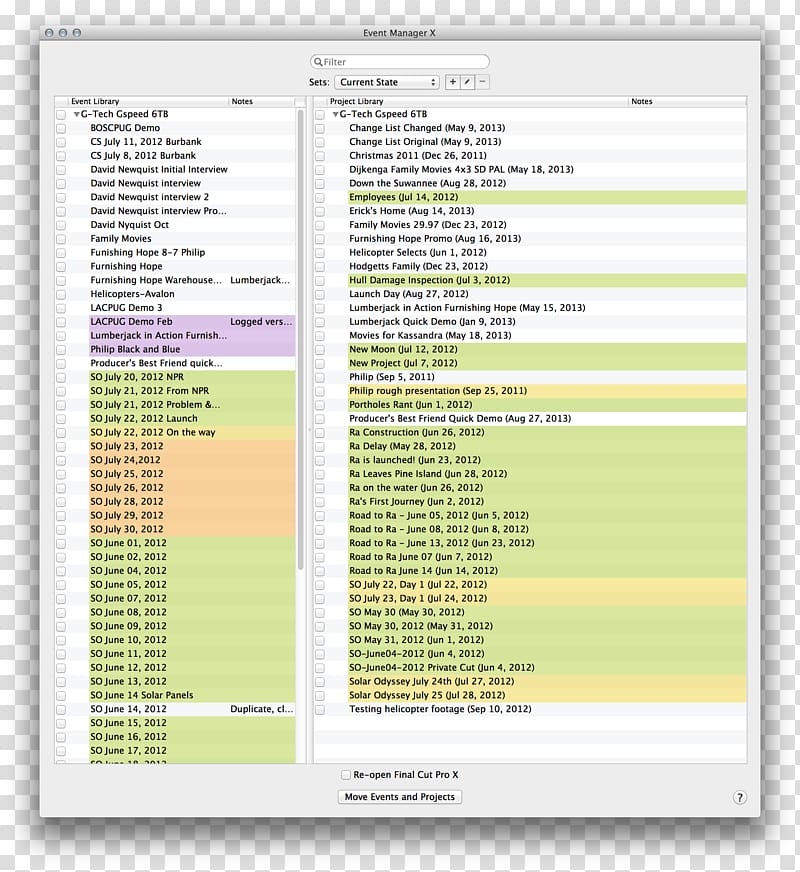Screen dimensions: 800x872
Task: Select the SO July 30, 2012 event
Action: pos(127,529)
